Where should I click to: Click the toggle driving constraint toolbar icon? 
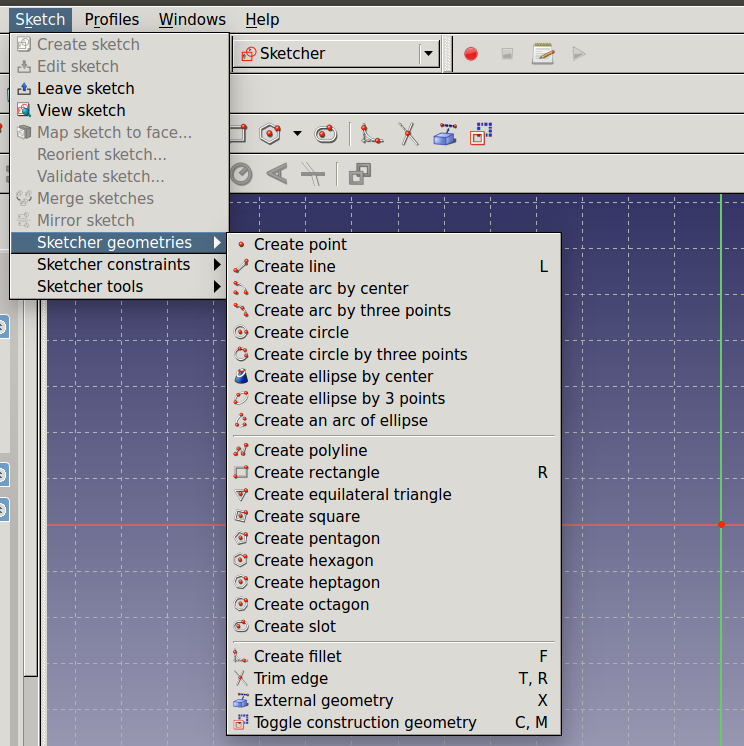pos(360,174)
